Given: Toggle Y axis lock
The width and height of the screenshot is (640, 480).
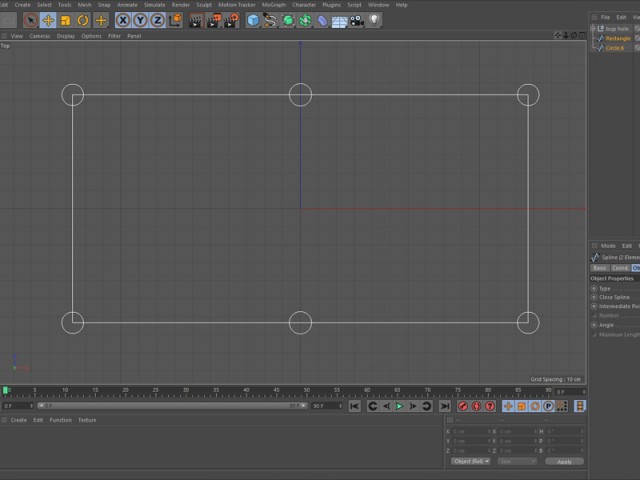Looking at the screenshot, I should point(140,20).
